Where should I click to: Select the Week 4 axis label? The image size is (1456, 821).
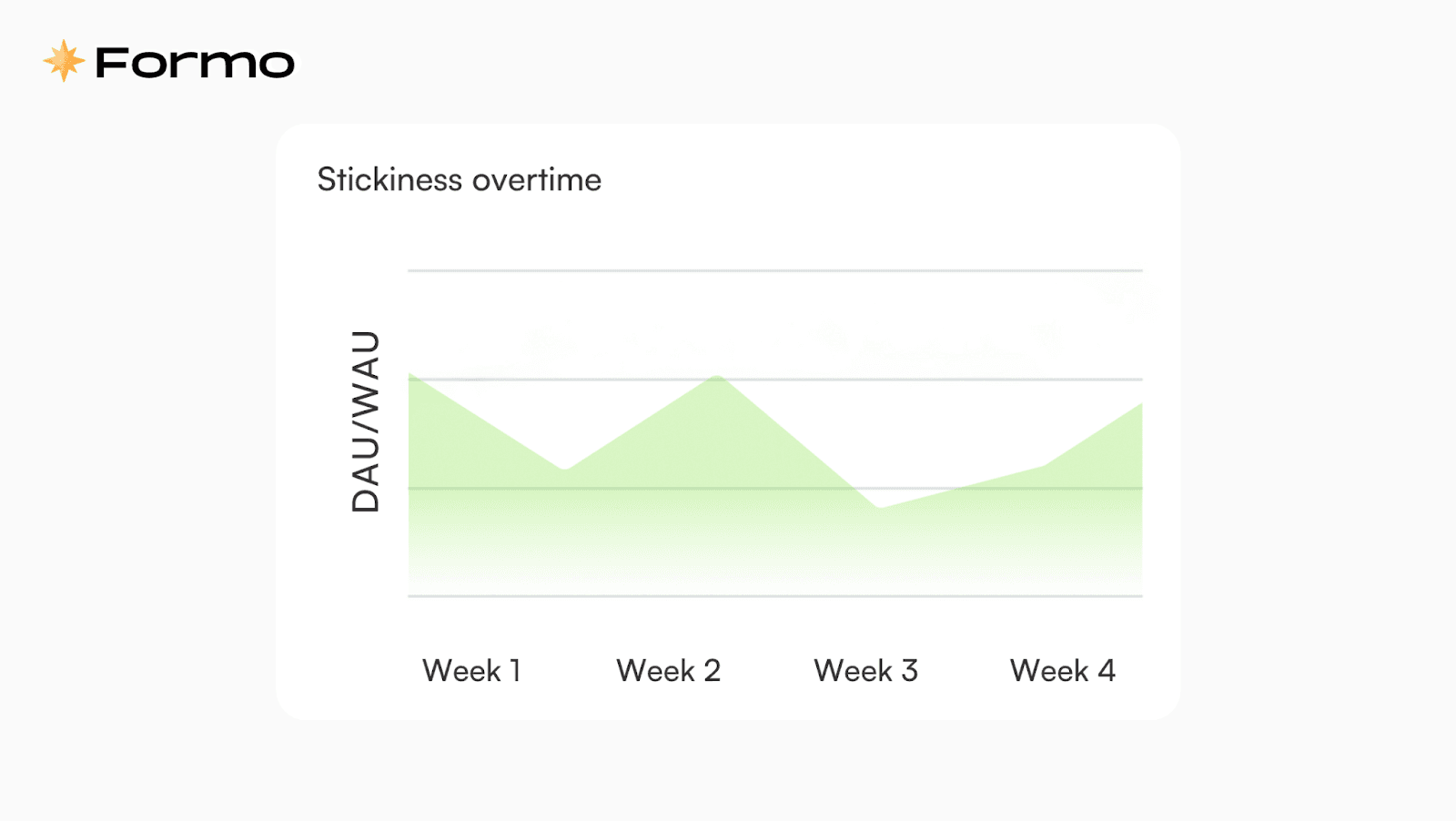(x=1062, y=671)
